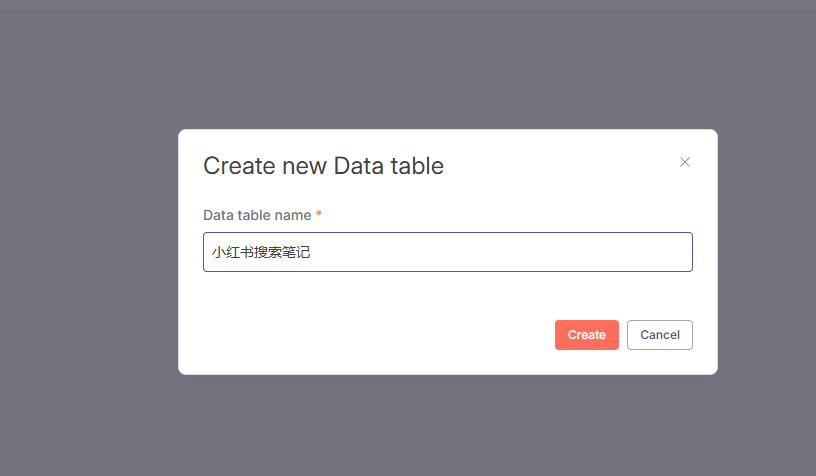816x476 pixels.
Task: Click the dimmed area below the dialog
Action: (447, 425)
